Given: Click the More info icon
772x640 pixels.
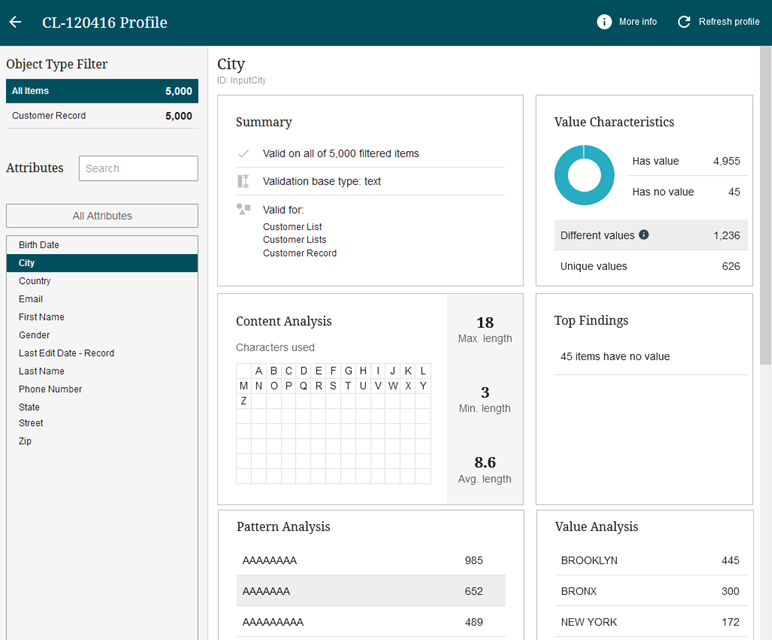Looking at the screenshot, I should click(x=604, y=22).
